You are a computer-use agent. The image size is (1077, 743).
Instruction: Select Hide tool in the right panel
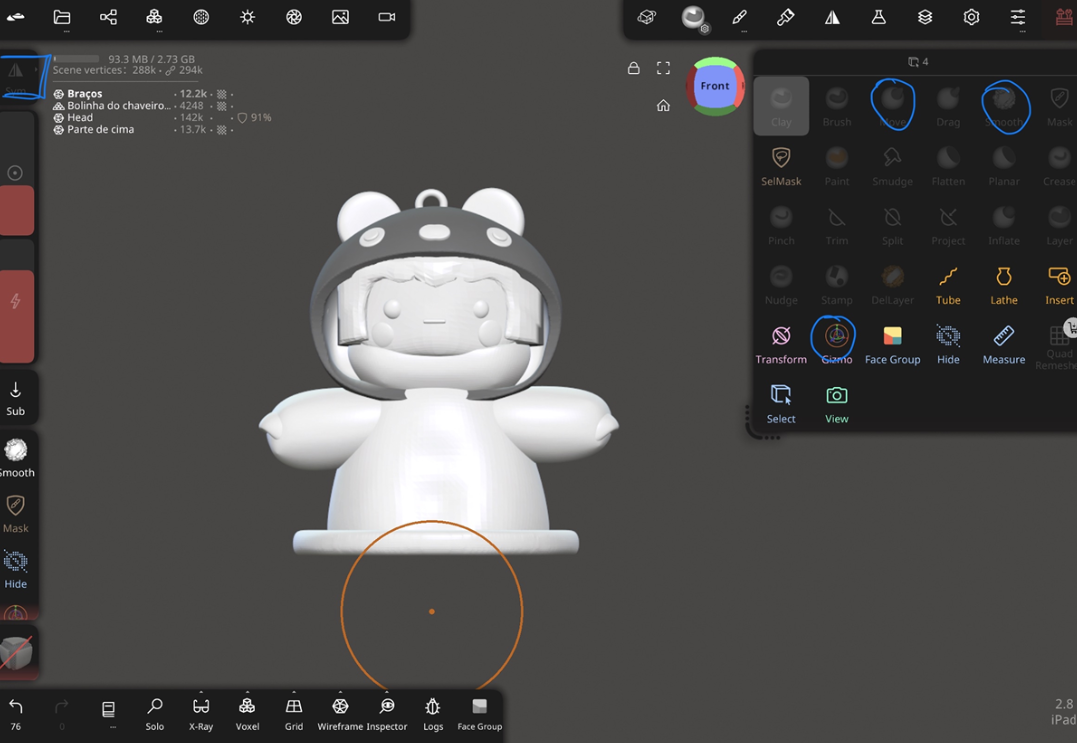coord(948,345)
